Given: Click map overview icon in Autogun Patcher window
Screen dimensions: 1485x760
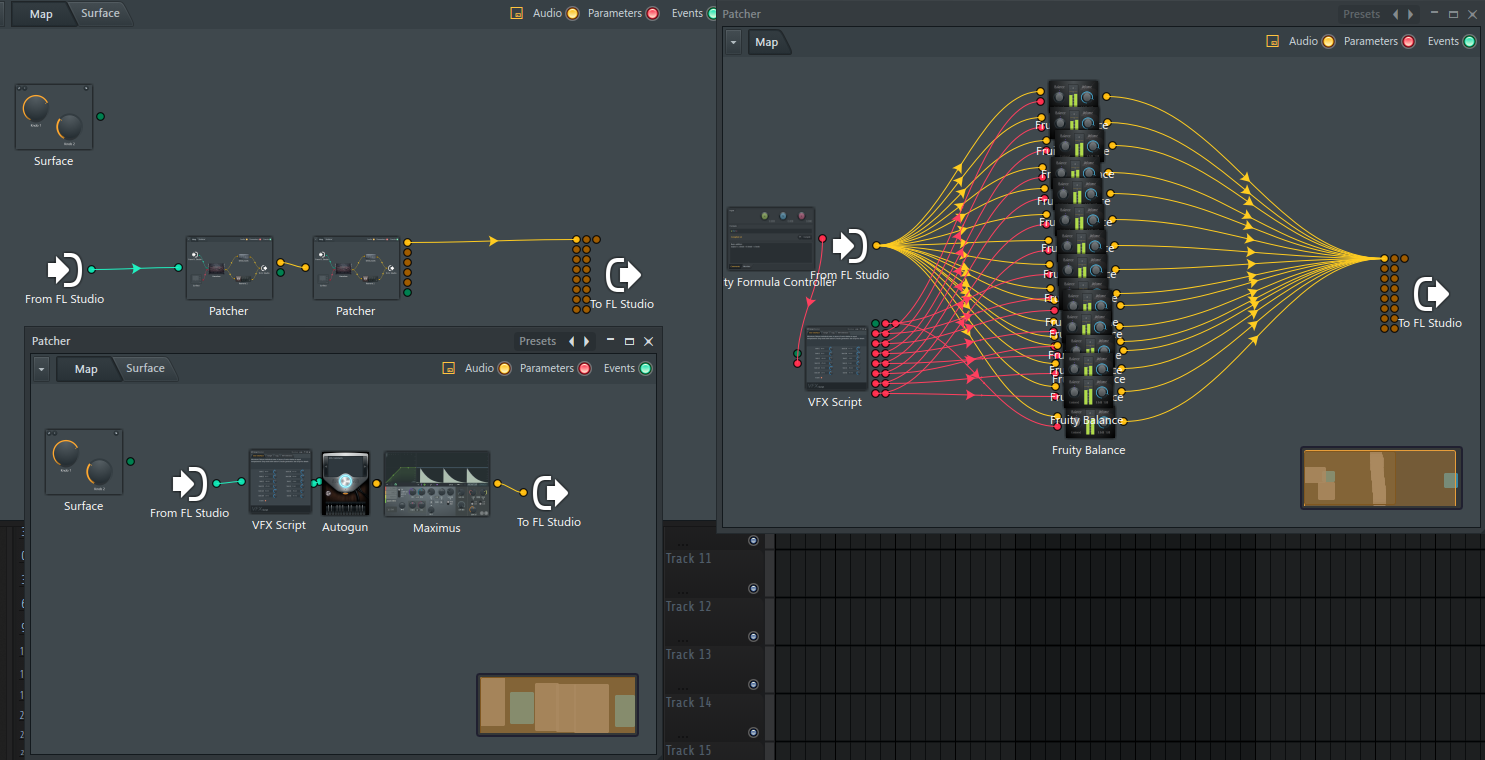Looking at the screenshot, I should click(449, 369).
